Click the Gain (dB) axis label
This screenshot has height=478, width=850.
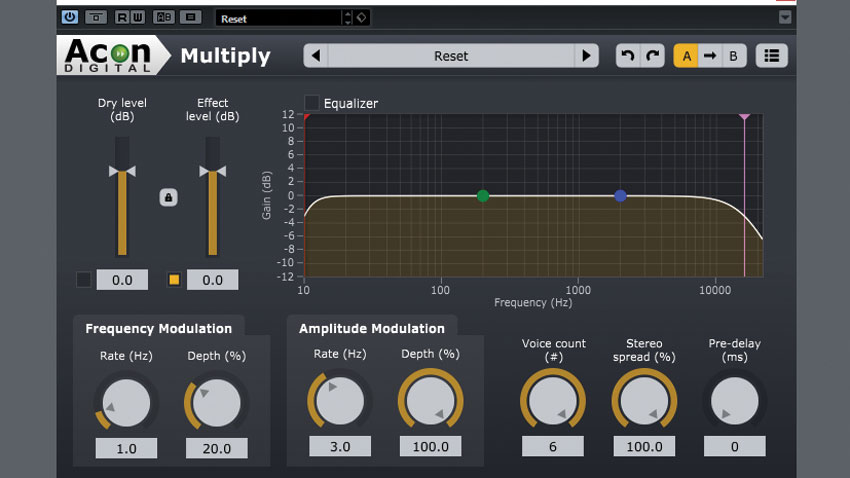tap(266, 196)
